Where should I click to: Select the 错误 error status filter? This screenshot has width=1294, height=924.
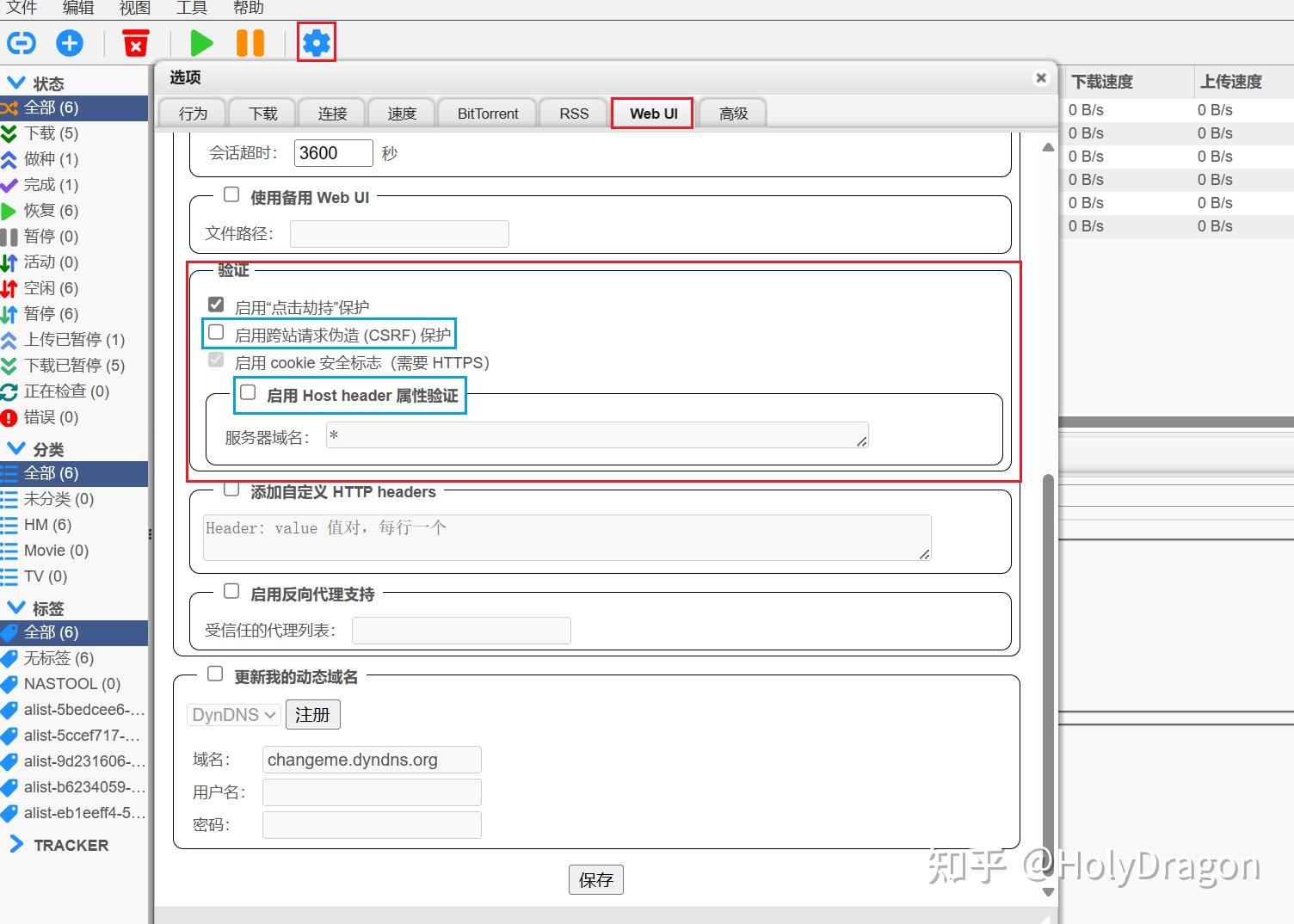click(49, 417)
